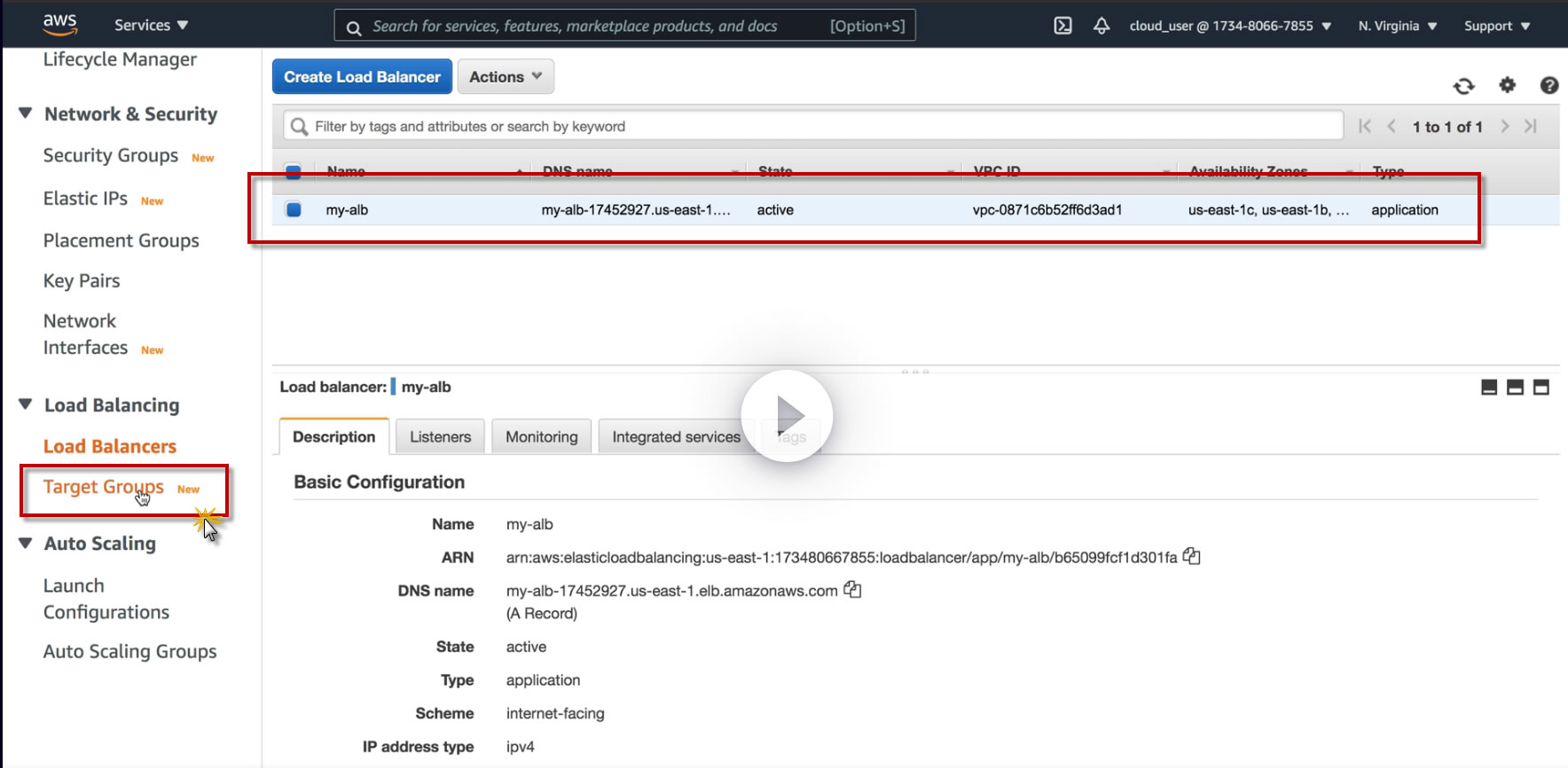This screenshot has height=768, width=1568.
Task: Switch to the Integrated services tab
Action: point(676,436)
